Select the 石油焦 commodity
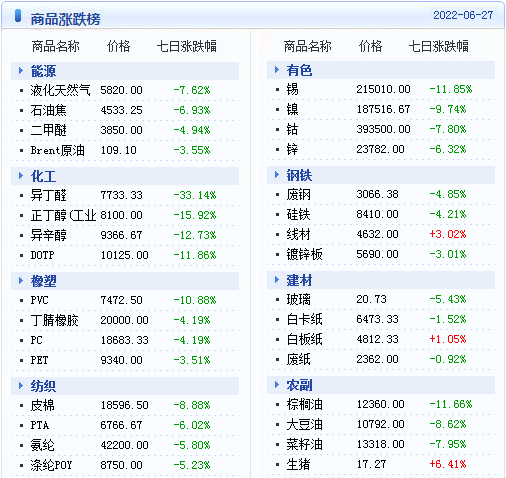This screenshot has width=506, height=478. coord(48,110)
